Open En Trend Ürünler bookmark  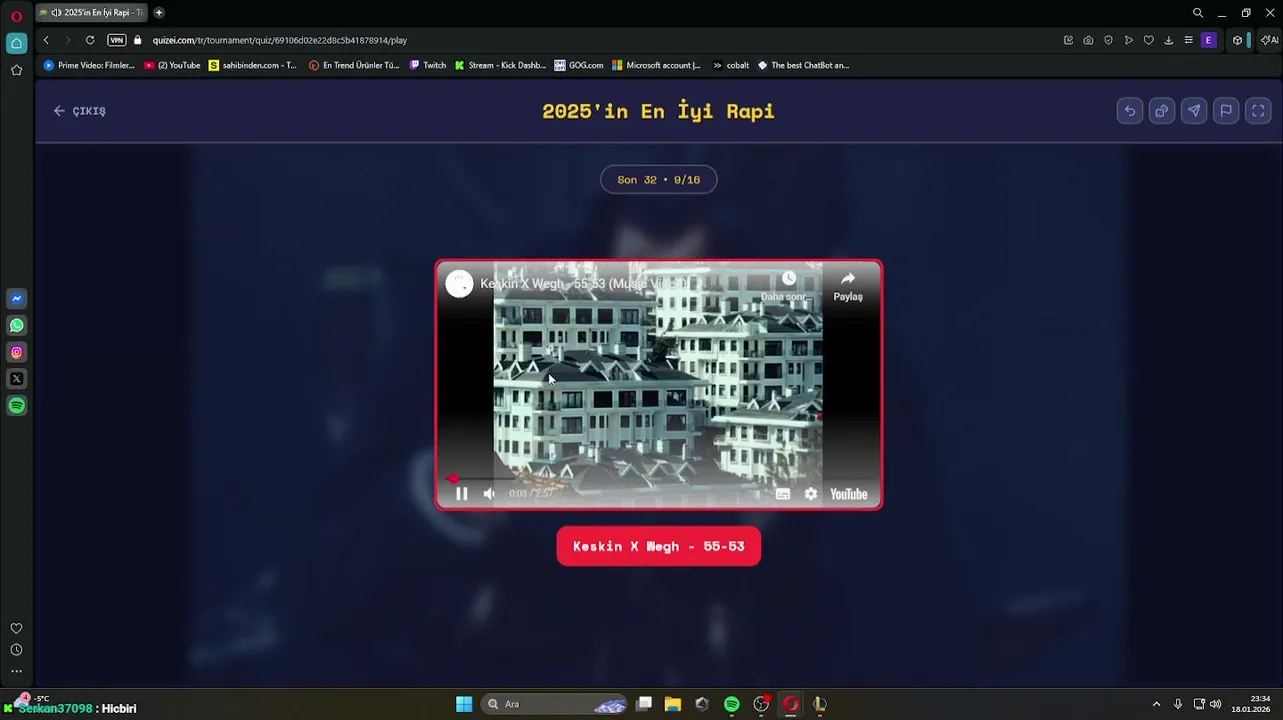point(354,65)
